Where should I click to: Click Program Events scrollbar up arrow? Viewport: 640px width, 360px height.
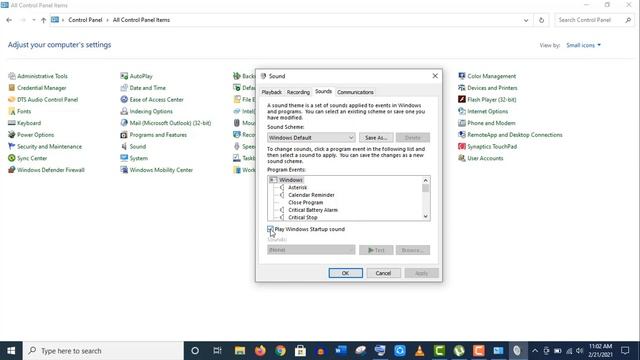tap(426, 180)
